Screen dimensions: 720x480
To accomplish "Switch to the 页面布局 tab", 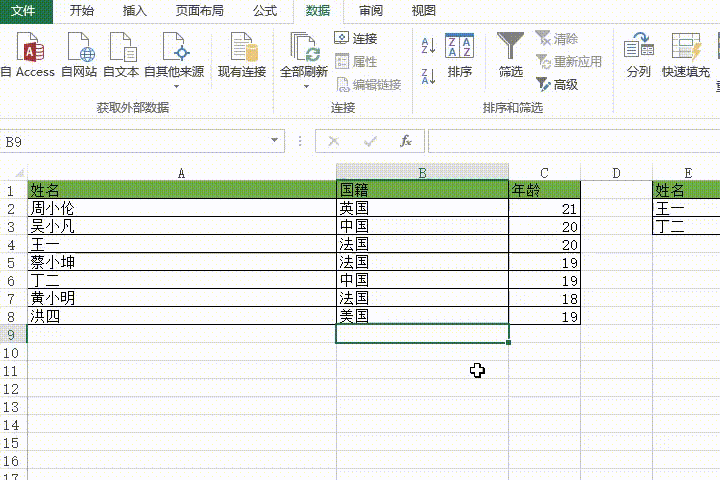I will tap(199, 11).
